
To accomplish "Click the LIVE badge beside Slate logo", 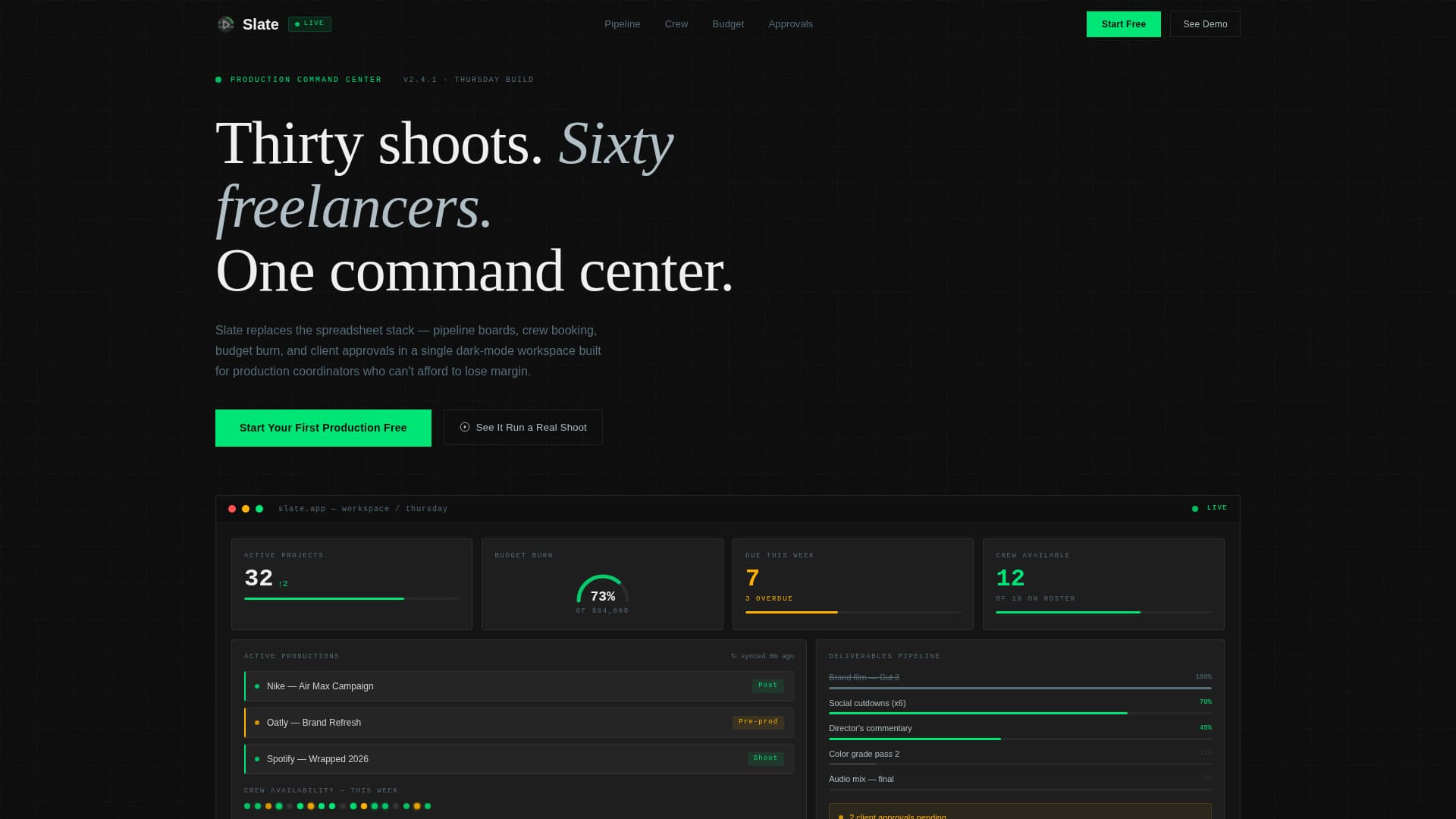I will pyautogui.click(x=309, y=24).
